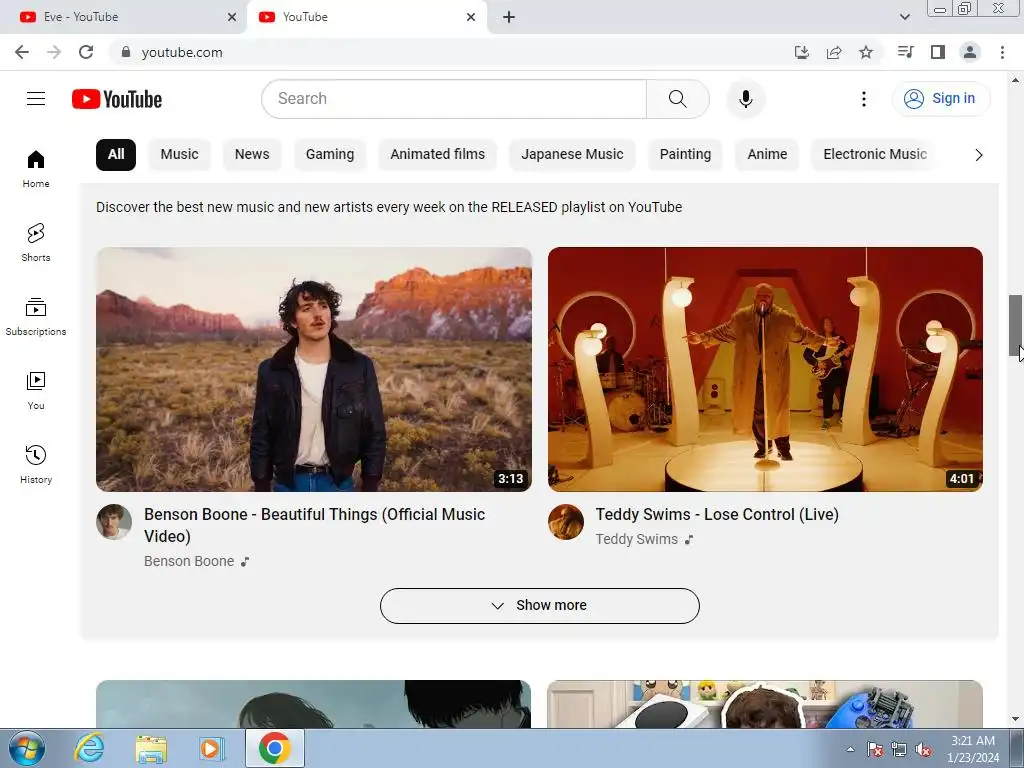Click muted volume tray icon
The image size is (1024, 768).
click(923, 750)
